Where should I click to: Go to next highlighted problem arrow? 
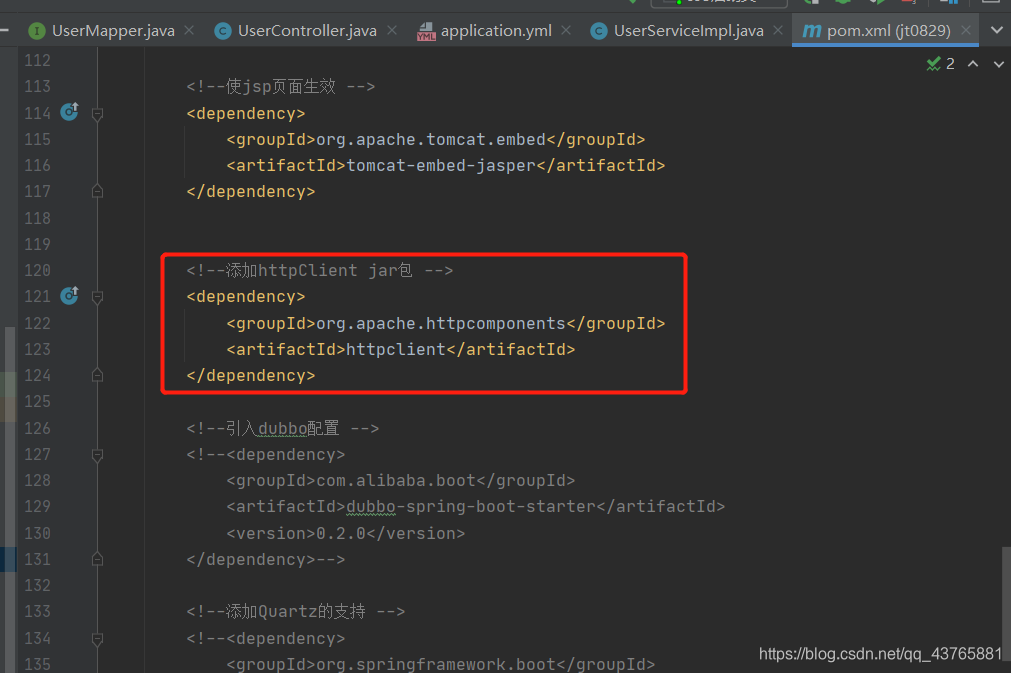tap(998, 64)
